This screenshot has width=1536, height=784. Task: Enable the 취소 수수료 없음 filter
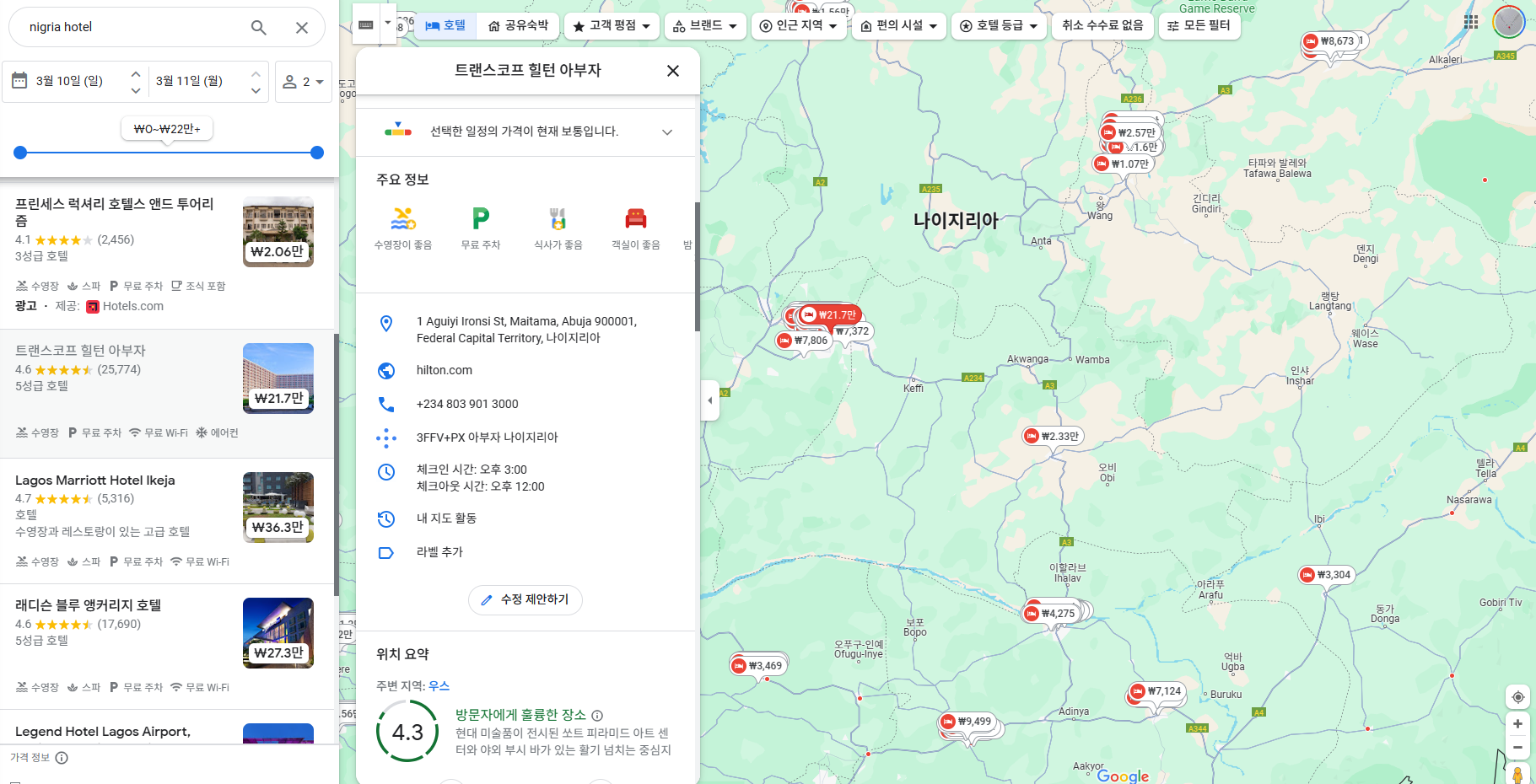point(1102,26)
